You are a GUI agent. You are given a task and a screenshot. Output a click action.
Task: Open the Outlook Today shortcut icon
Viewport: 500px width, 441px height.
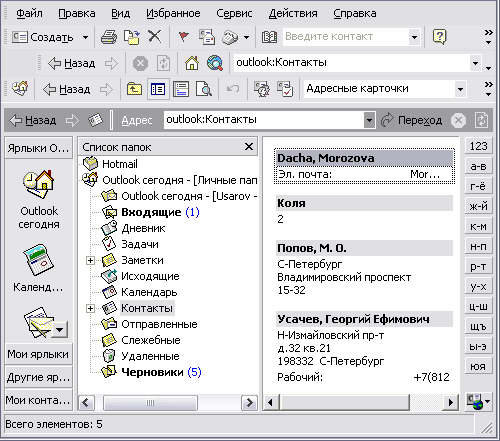click(39, 184)
